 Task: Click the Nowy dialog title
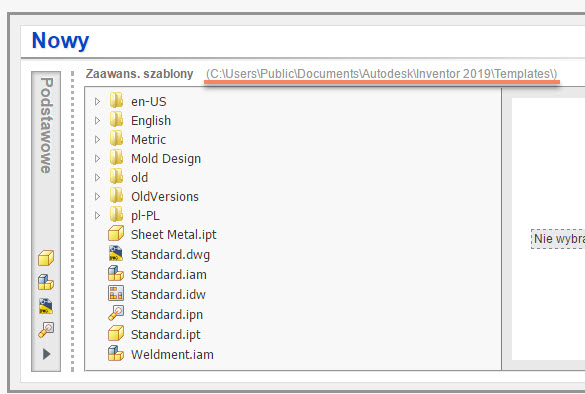[x=60, y=40]
